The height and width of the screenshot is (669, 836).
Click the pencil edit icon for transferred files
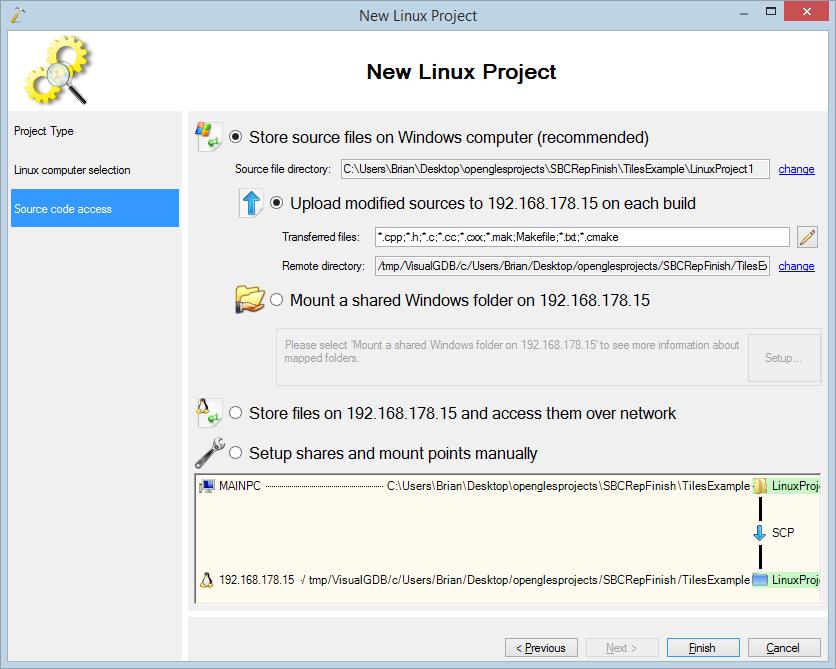[807, 237]
